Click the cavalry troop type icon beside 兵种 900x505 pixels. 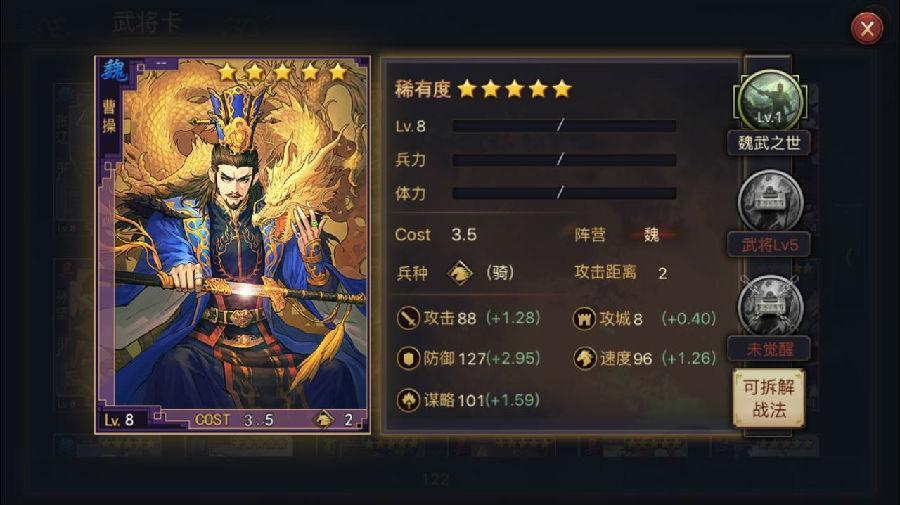tap(460, 273)
